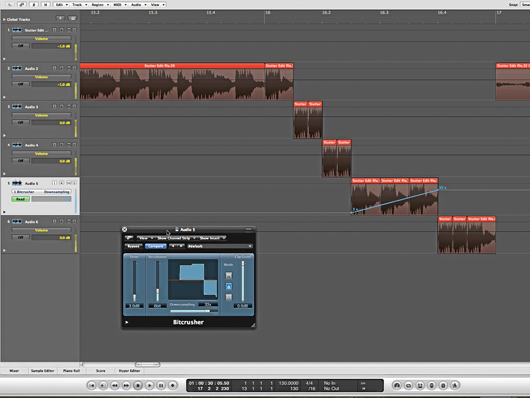
Task: Click the next preset arrow in Bitcrusher
Action: click(181, 246)
